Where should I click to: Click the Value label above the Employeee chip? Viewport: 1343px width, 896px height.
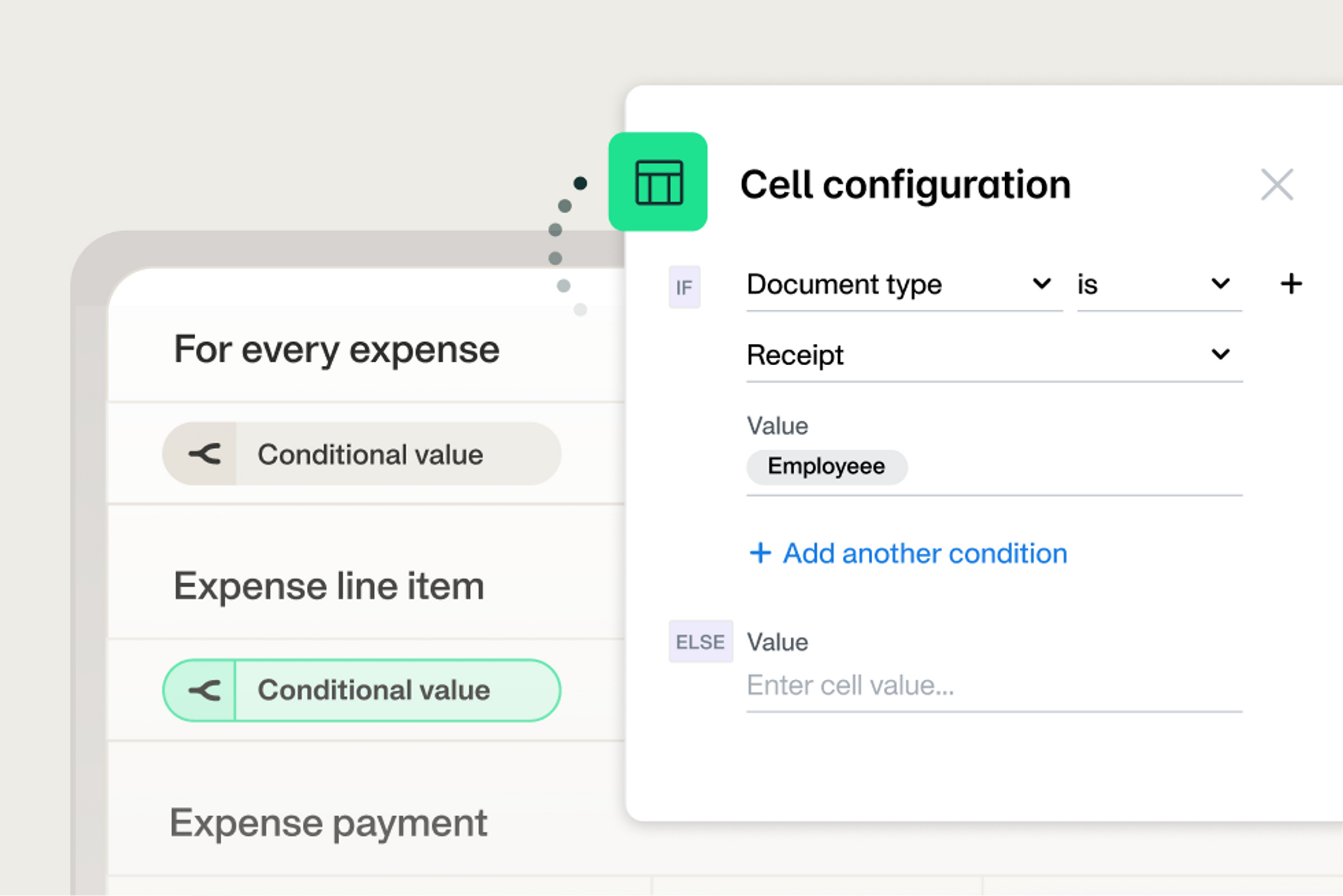tap(777, 426)
